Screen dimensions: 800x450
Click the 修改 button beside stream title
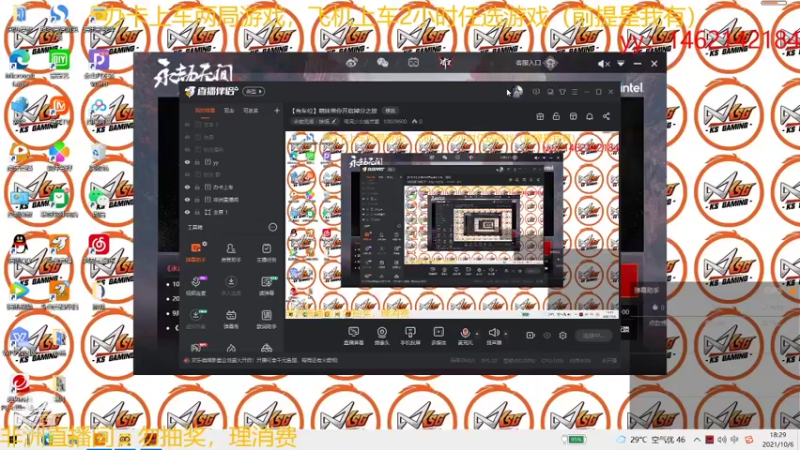click(390, 111)
